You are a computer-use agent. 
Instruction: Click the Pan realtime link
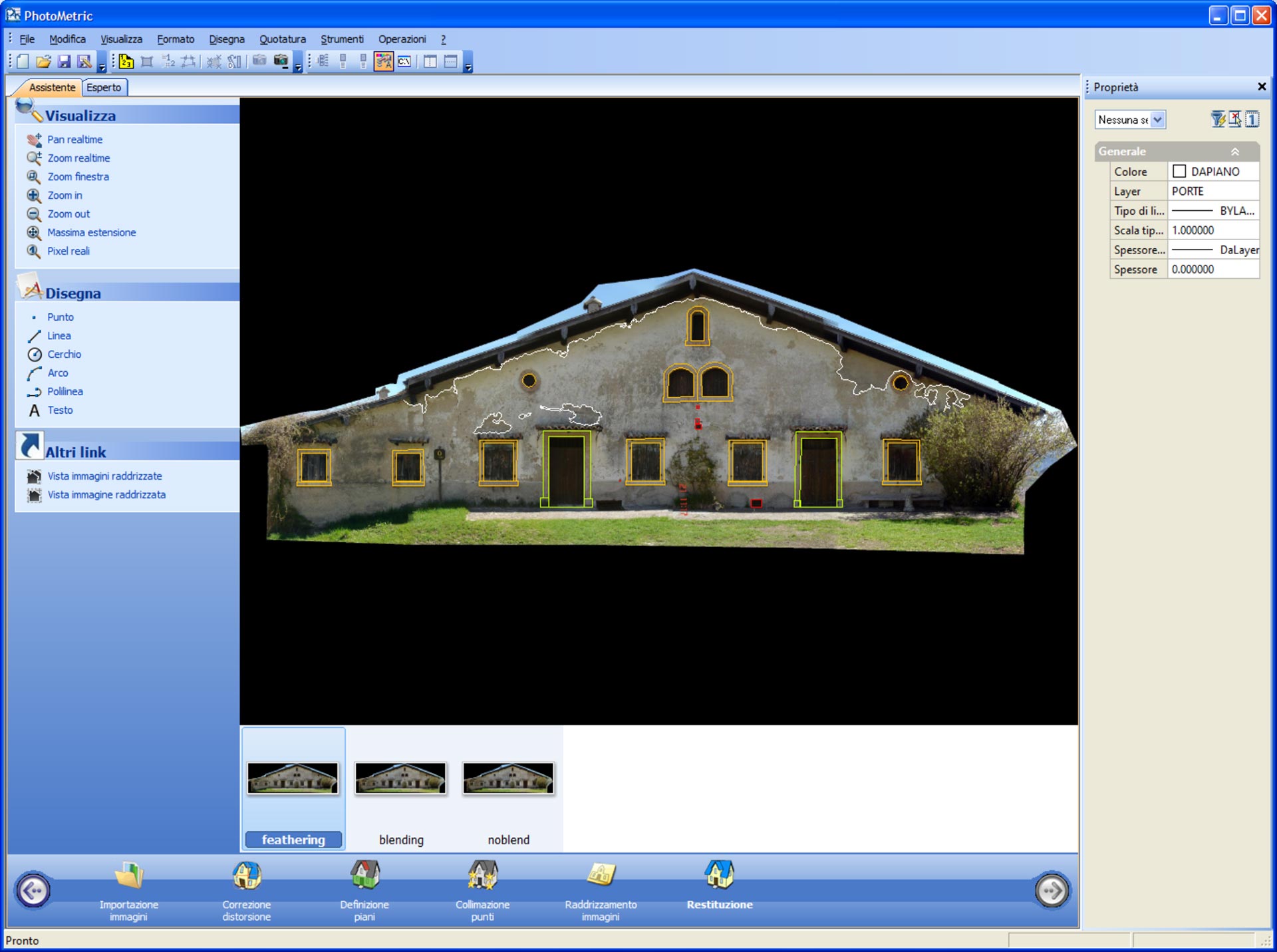coord(74,140)
